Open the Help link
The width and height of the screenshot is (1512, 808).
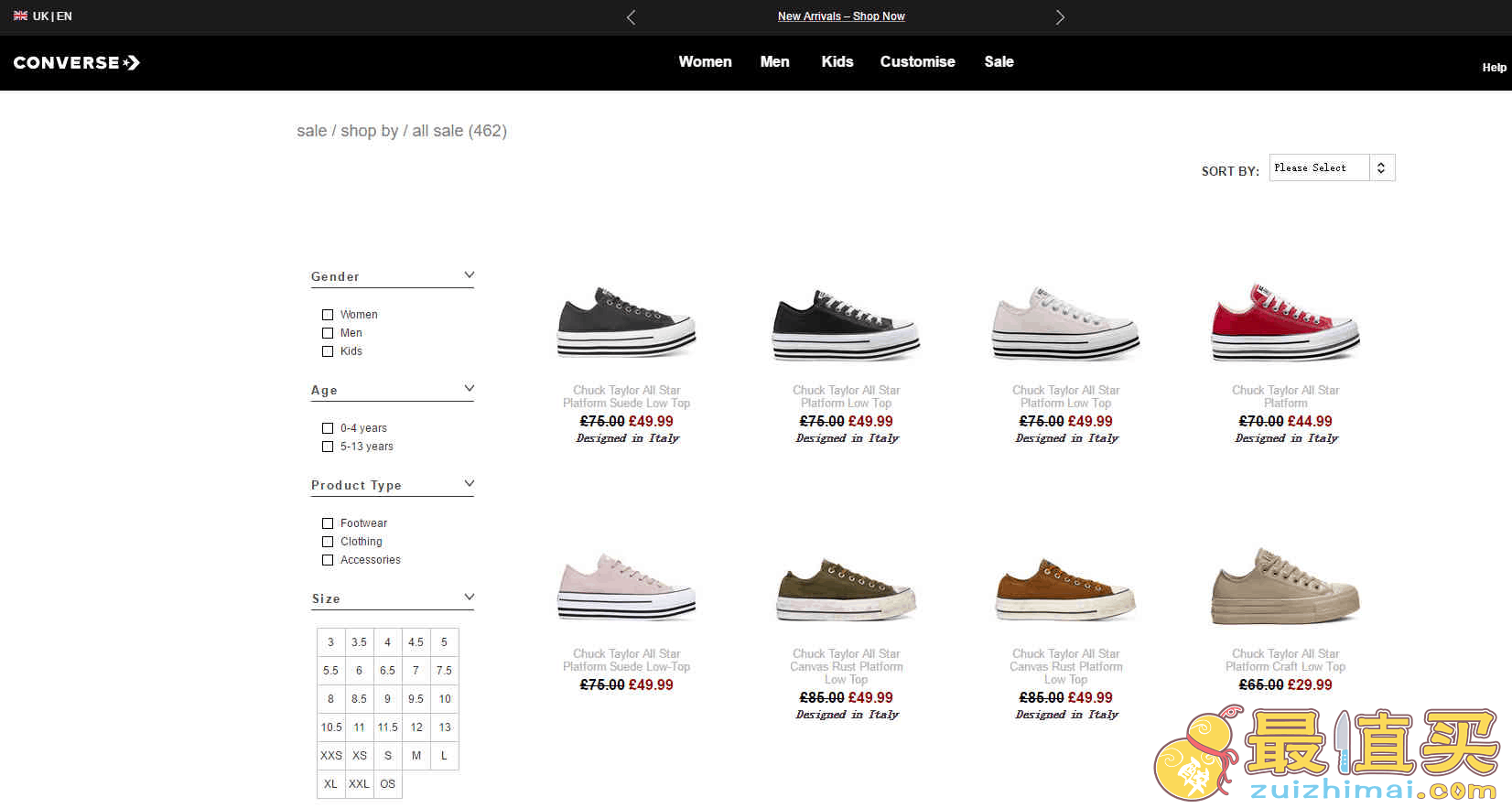(x=1495, y=68)
